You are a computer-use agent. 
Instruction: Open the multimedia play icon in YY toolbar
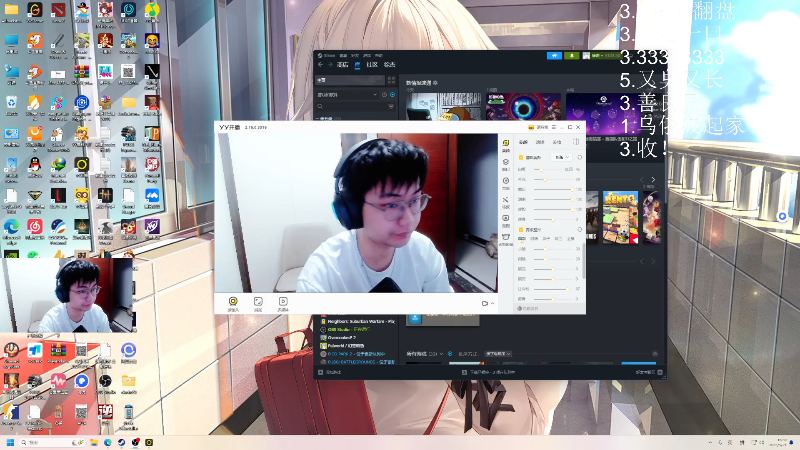(283, 302)
